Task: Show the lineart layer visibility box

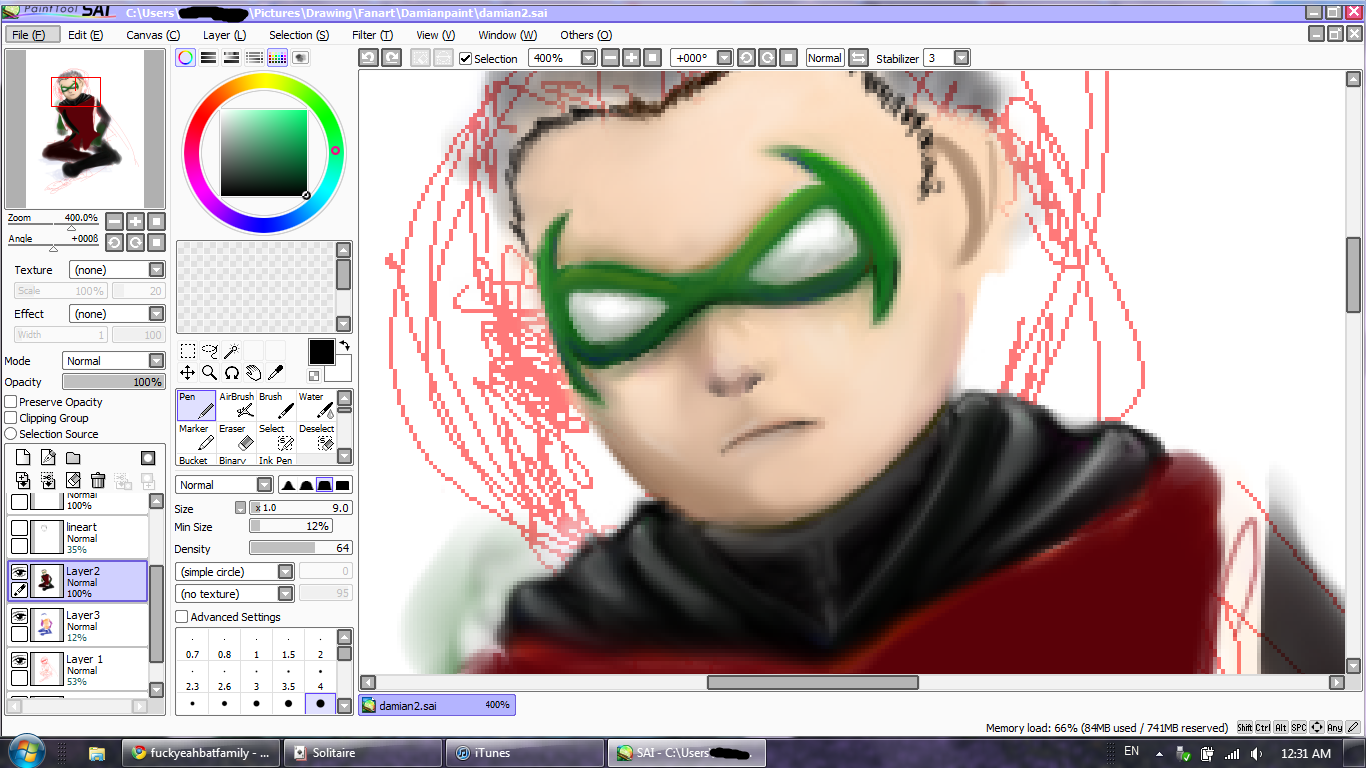Action: pyautogui.click(x=19, y=528)
